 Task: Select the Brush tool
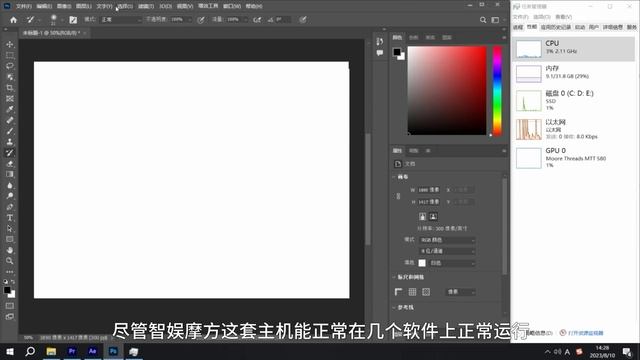pos(10,131)
